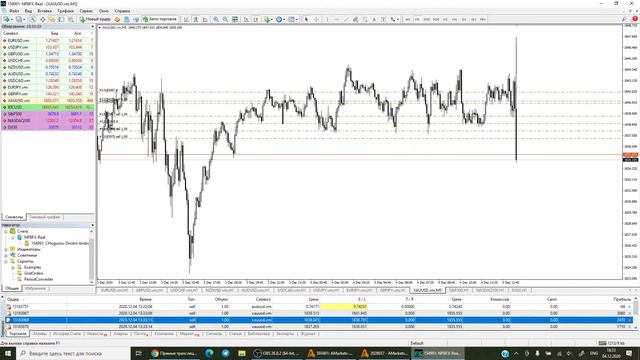Open the Вставка menu
640x360 pixels.
(x=44, y=11)
